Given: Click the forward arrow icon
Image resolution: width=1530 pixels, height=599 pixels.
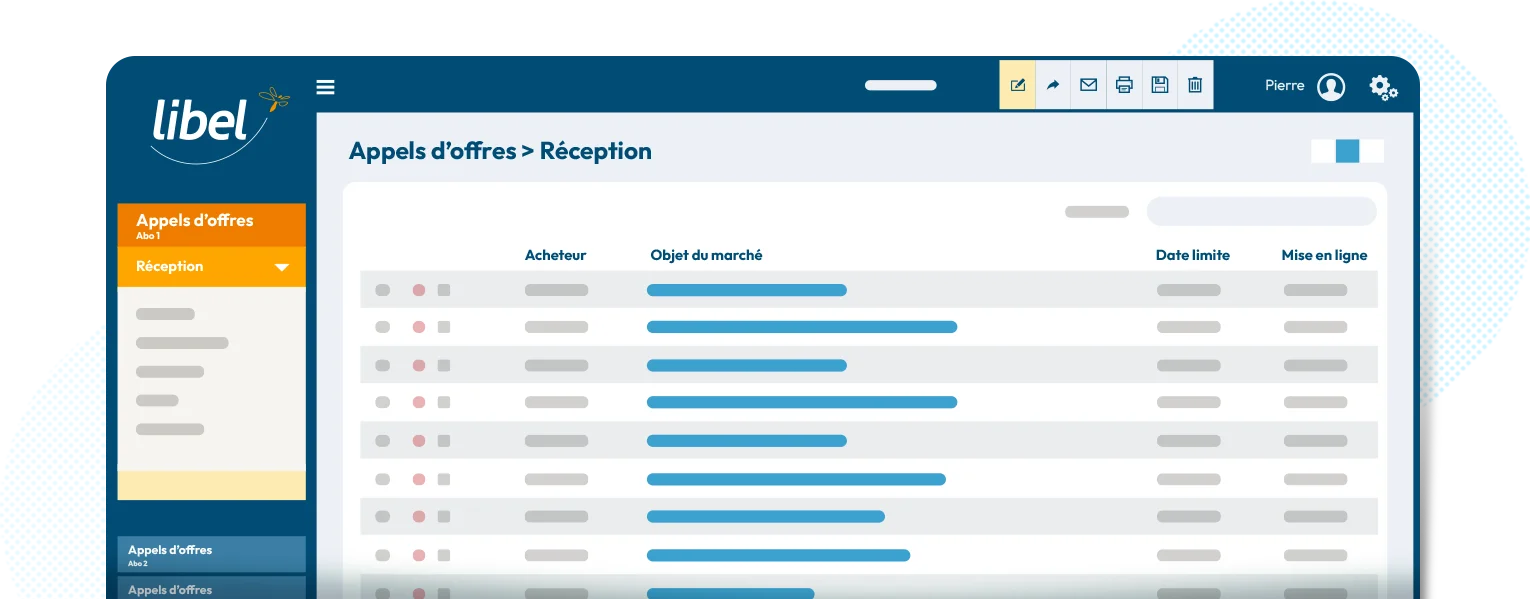Looking at the screenshot, I should [1053, 85].
